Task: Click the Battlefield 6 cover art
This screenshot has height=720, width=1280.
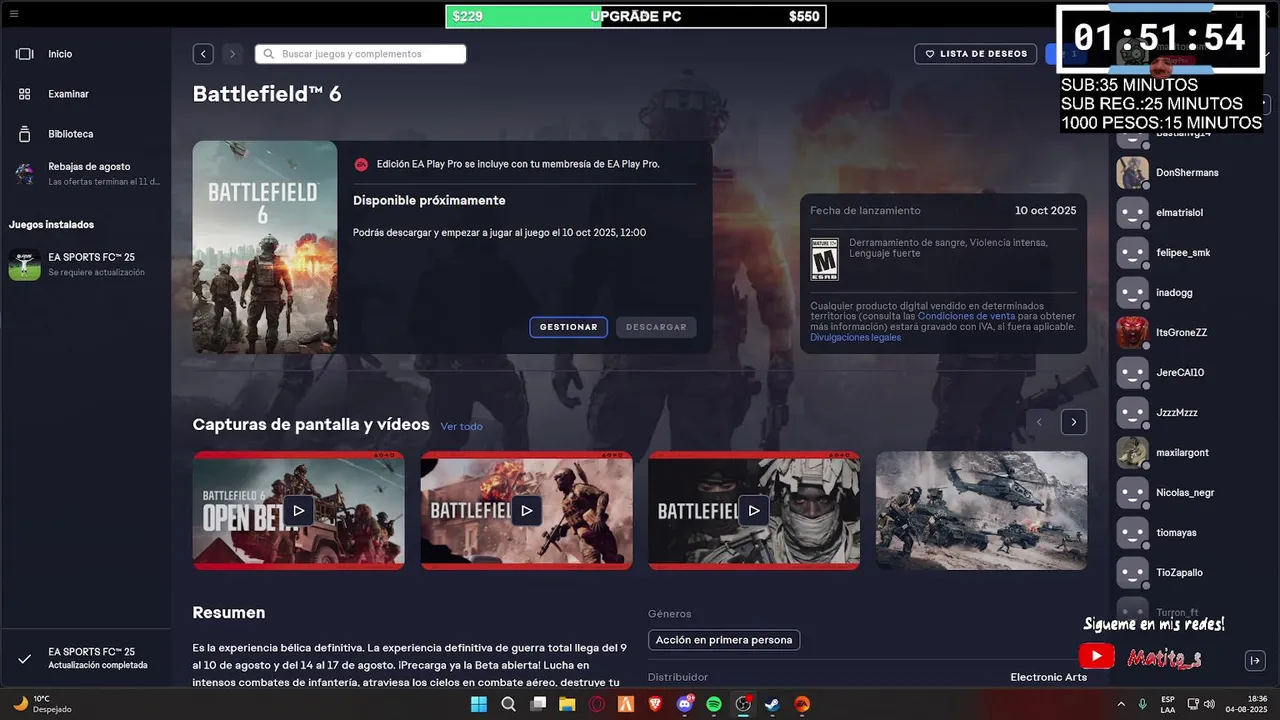Action: [265, 247]
